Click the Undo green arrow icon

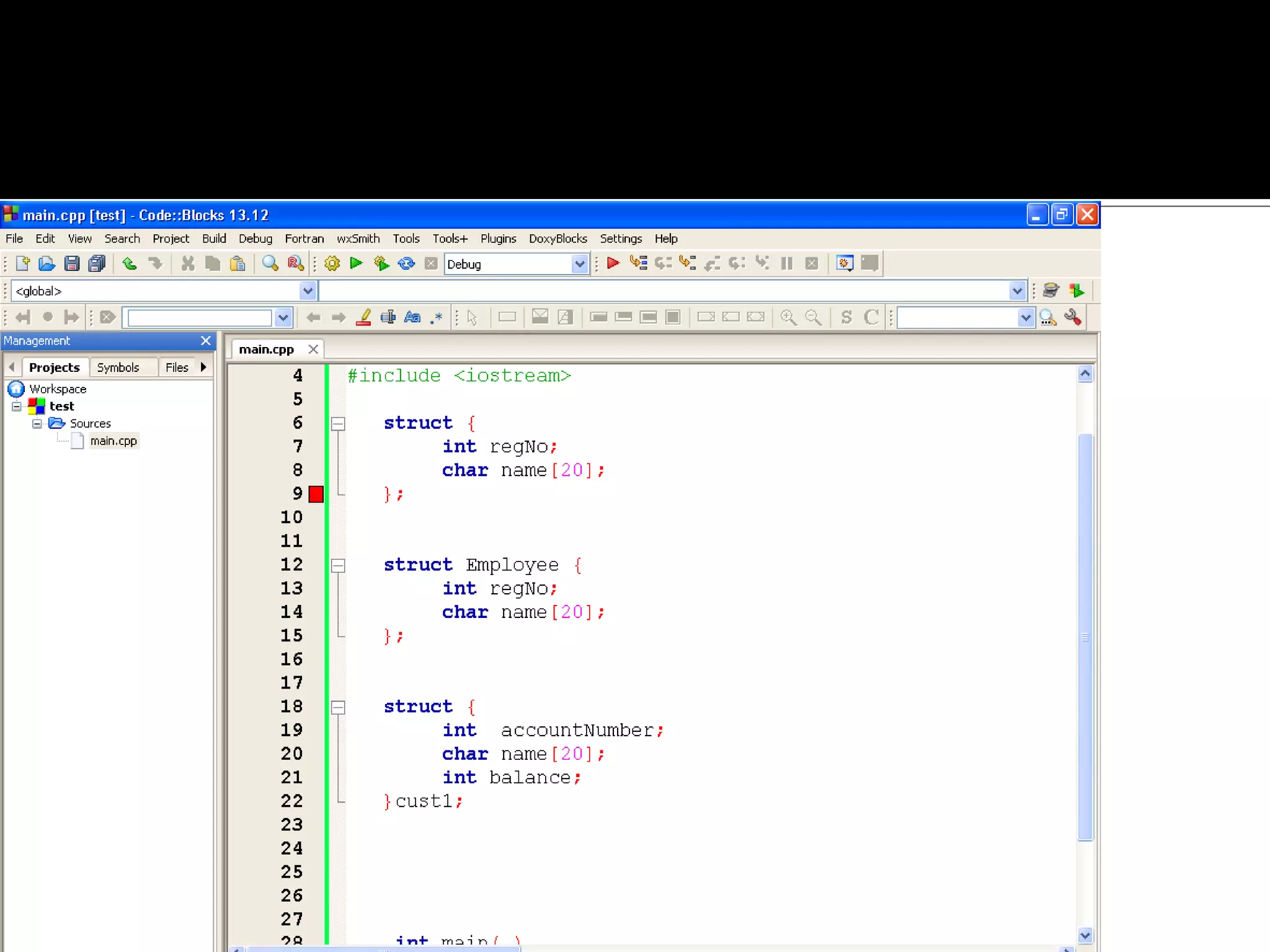point(130,263)
